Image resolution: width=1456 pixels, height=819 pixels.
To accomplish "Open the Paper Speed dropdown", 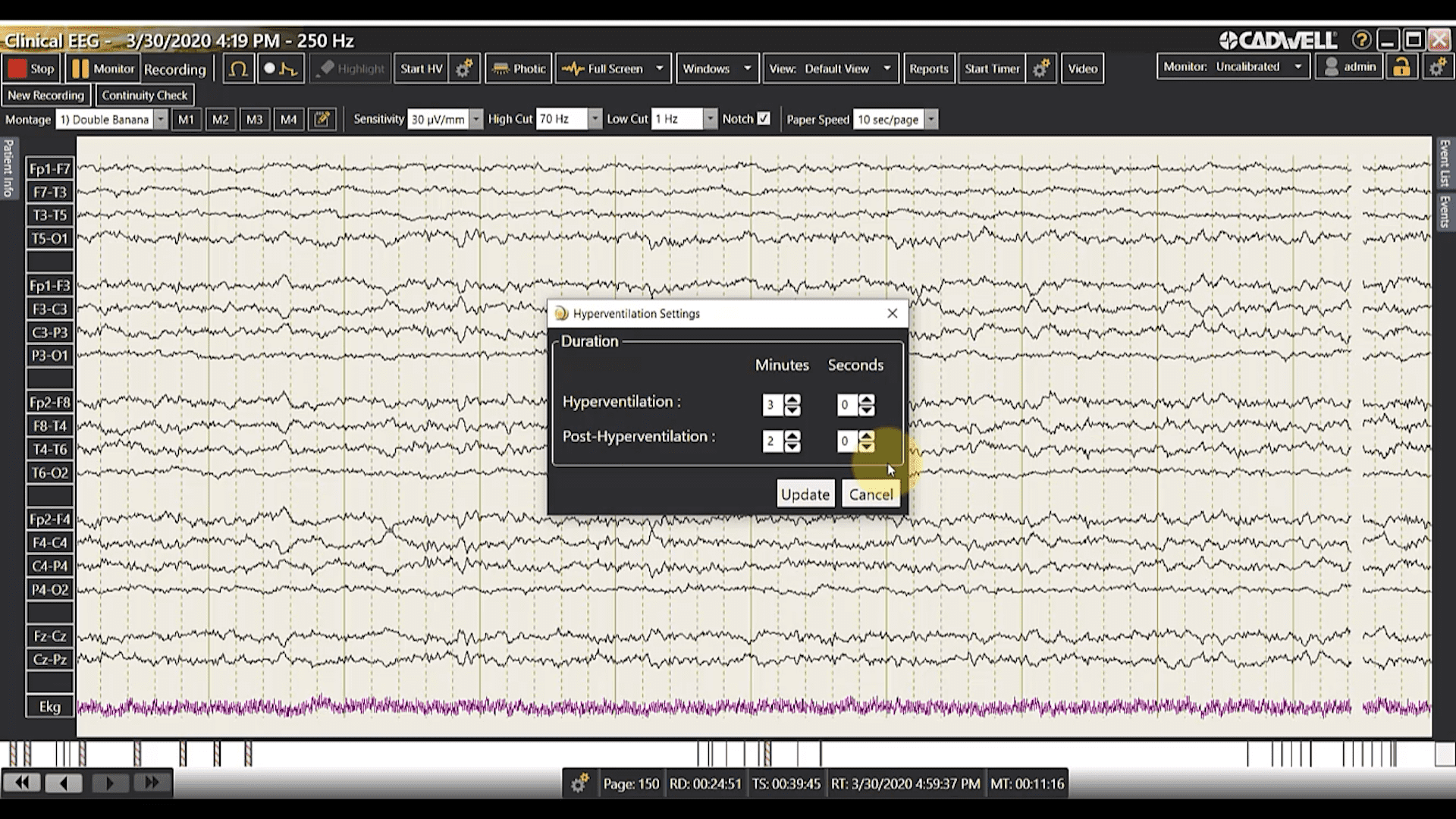I will pos(931,119).
